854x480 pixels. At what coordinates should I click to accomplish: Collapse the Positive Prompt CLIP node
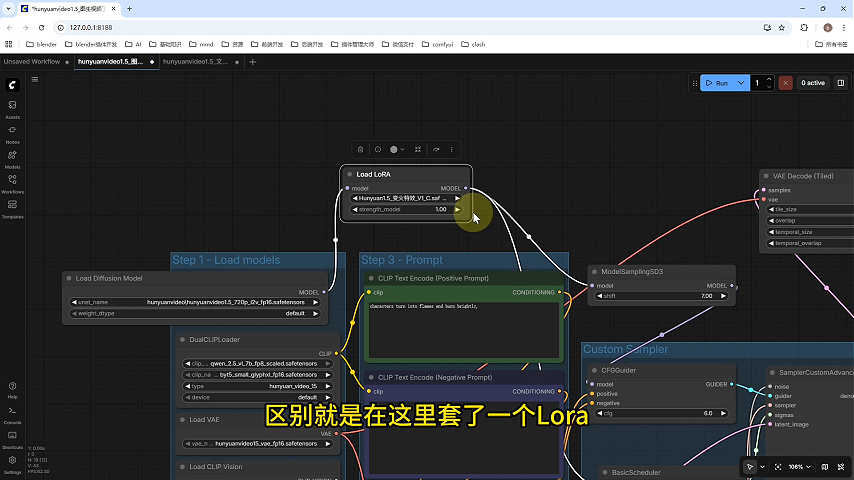(x=371, y=278)
